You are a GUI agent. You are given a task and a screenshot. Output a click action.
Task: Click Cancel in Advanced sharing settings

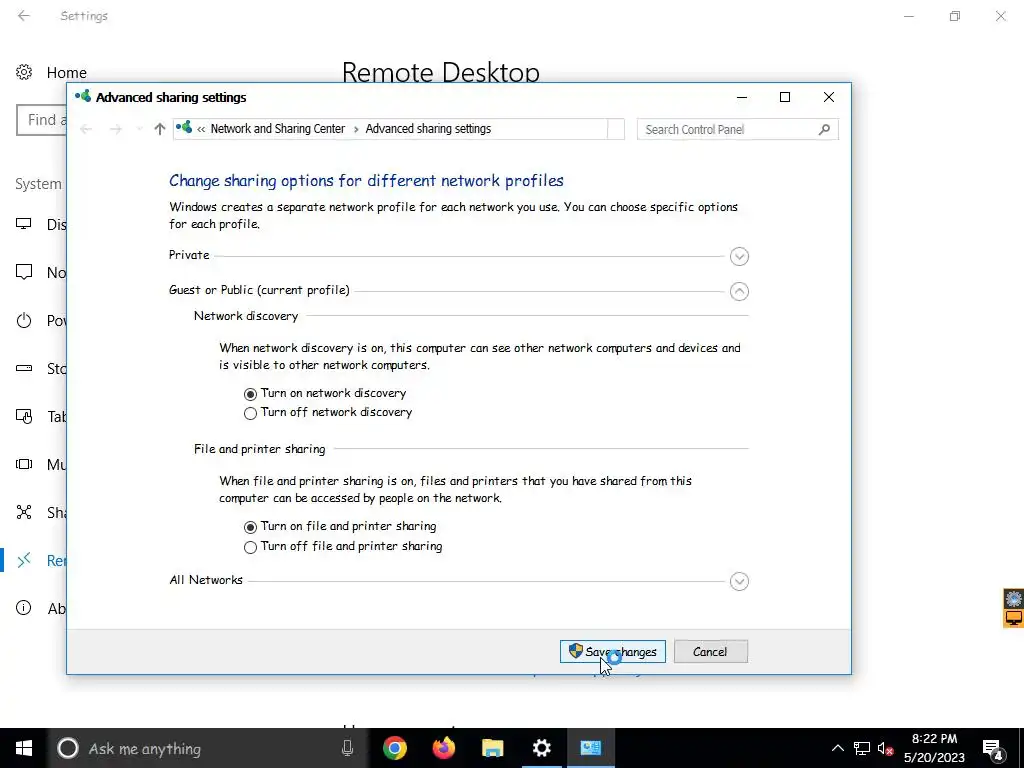click(x=711, y=652)
